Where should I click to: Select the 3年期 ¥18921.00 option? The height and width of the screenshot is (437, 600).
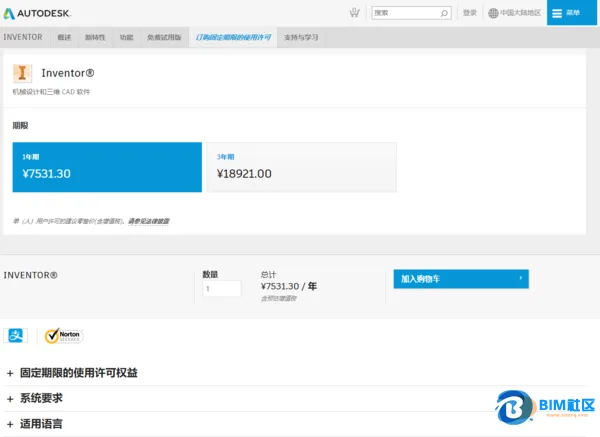tap(302, 167)
